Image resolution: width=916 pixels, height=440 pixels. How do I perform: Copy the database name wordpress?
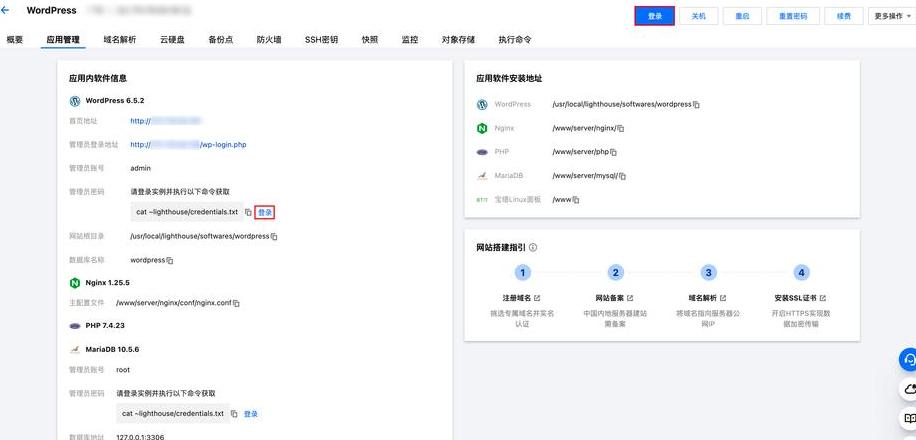click(x=170, y=261)
